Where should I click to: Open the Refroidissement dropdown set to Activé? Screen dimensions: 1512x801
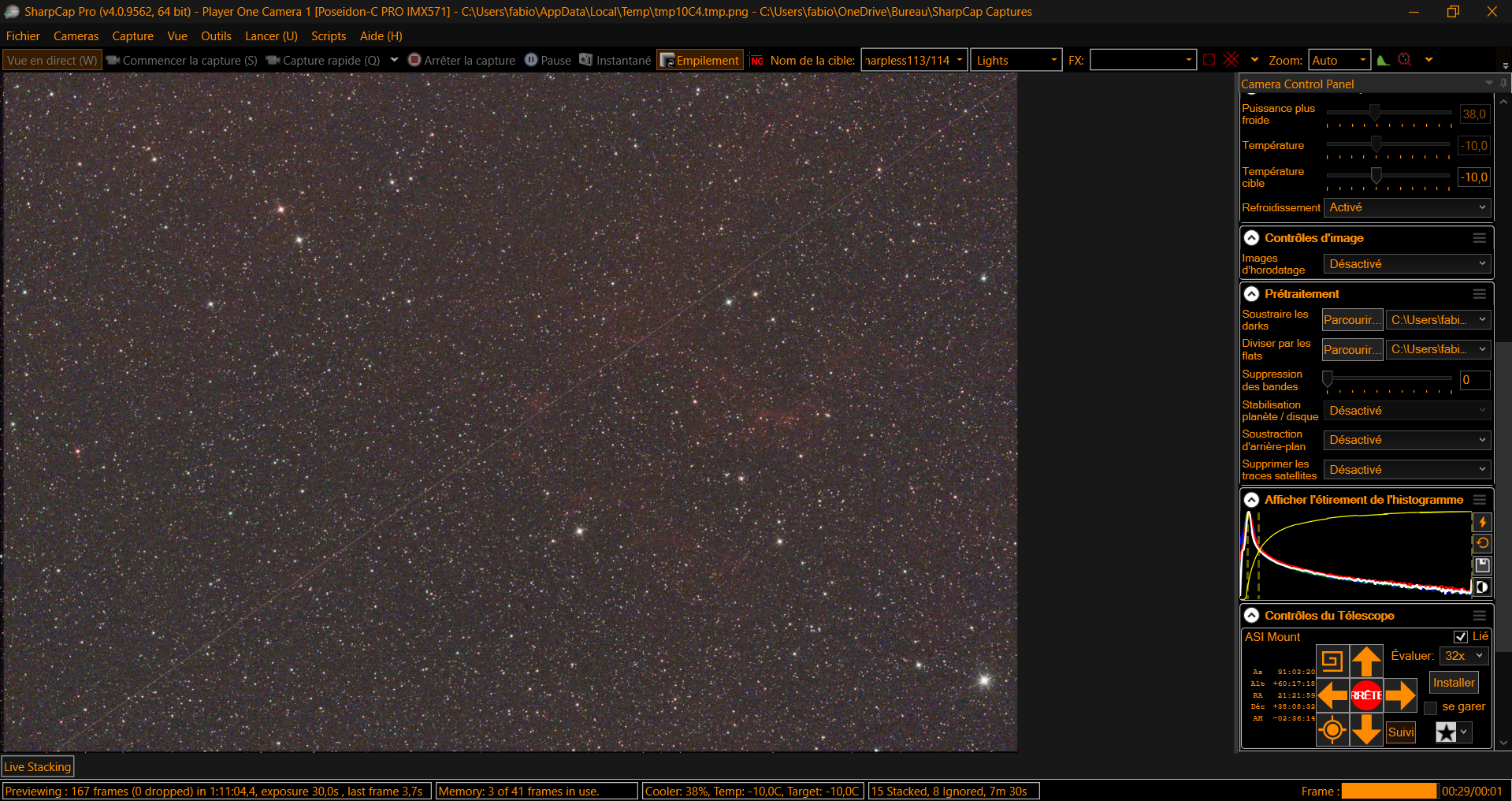coord(1407,207)
